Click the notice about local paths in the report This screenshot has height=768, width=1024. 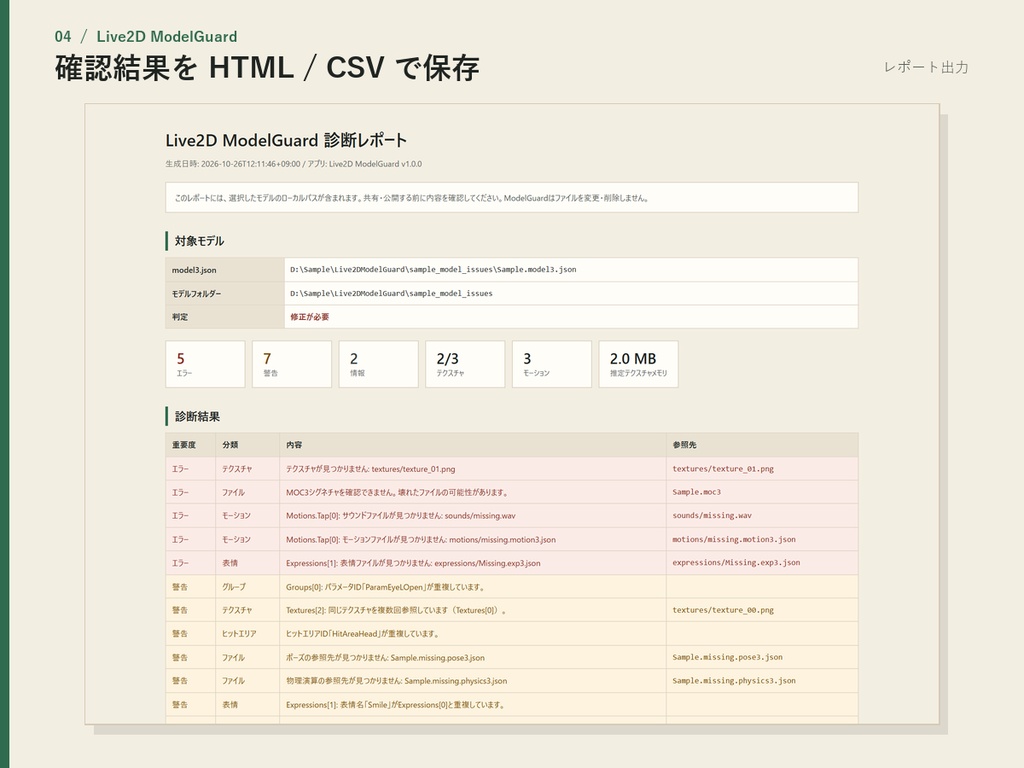tap(511, 198)
